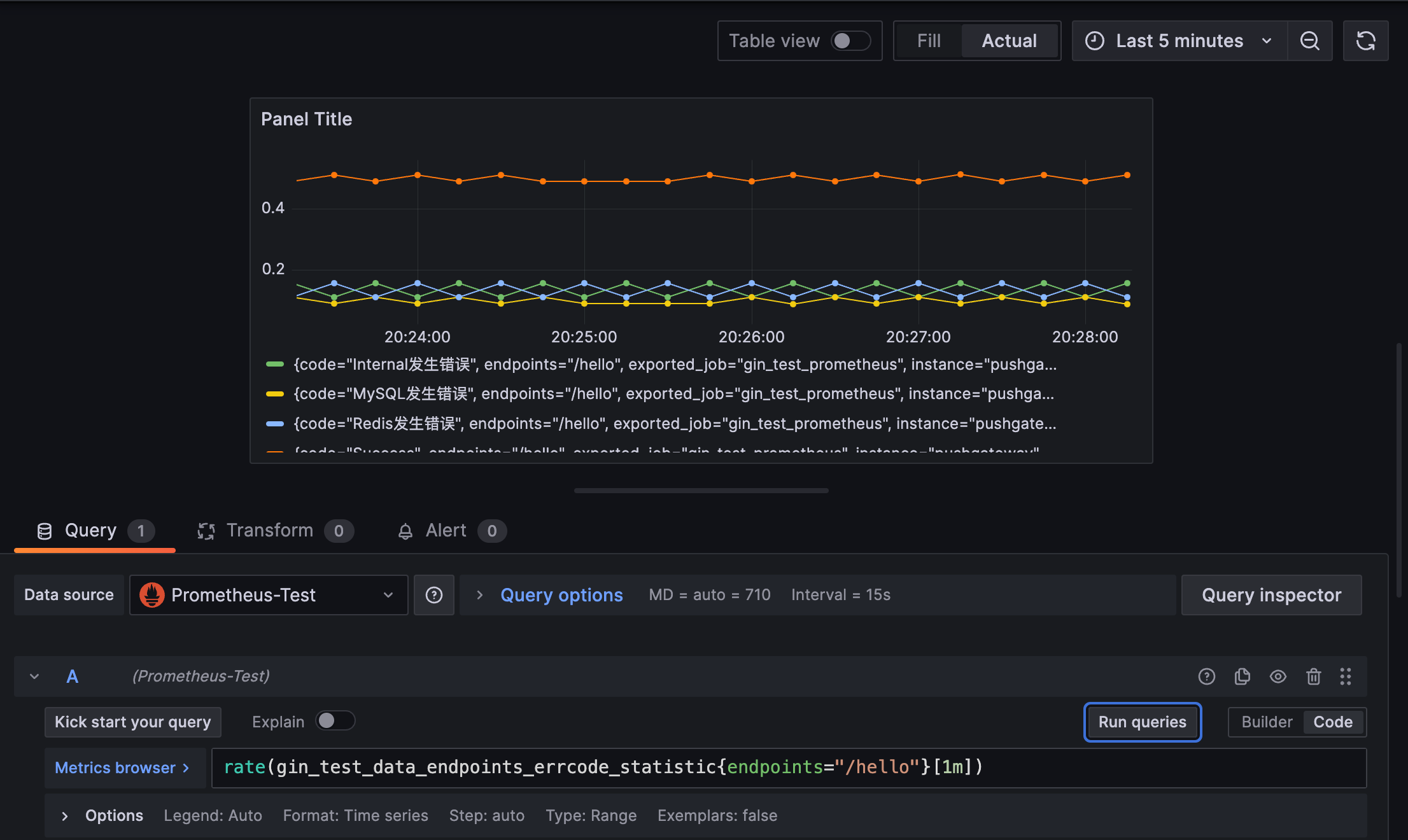
Task: Click the blue Redis error legend swatch
Action: 274,424
